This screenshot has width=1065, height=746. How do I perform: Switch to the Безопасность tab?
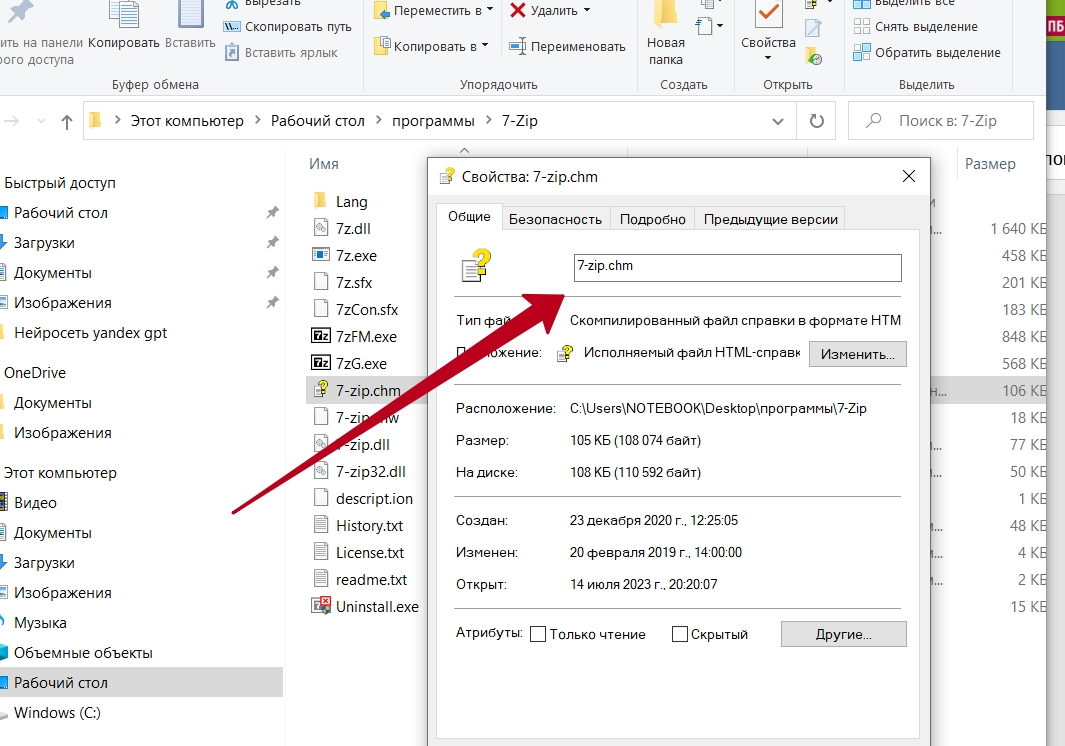tap(555, 219)
